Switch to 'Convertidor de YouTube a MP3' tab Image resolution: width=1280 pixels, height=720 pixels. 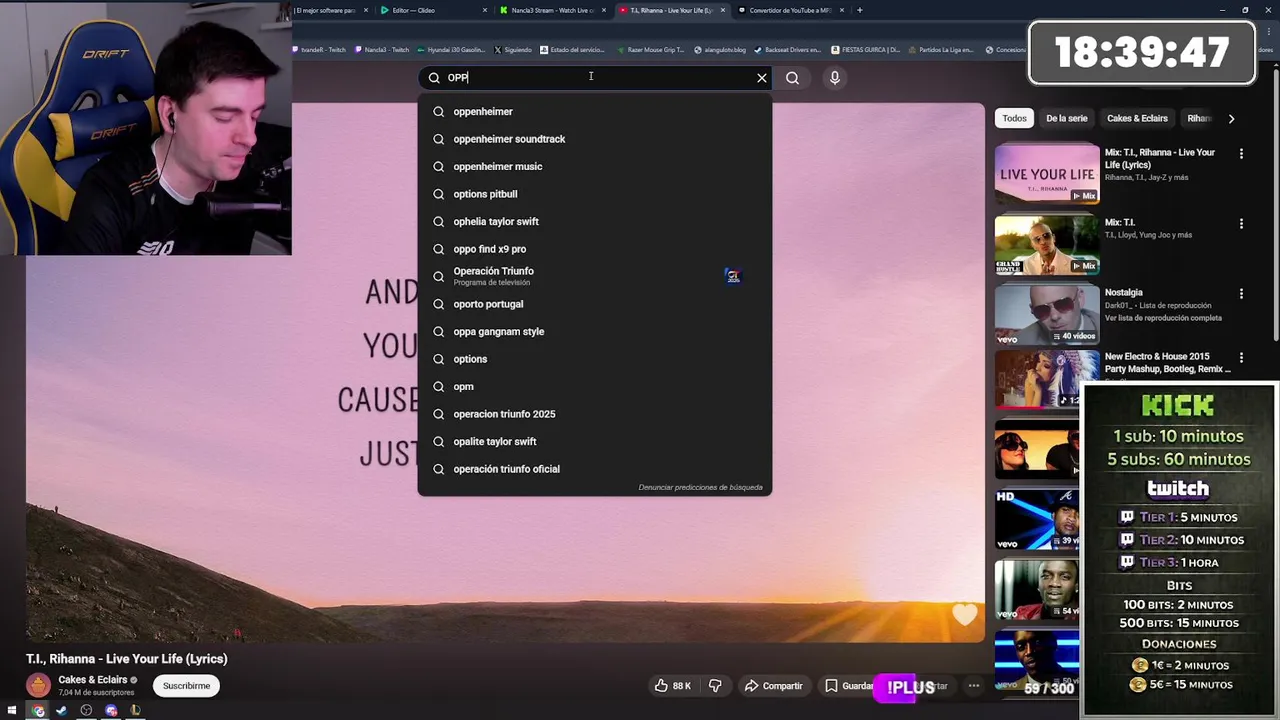(790, 10)
